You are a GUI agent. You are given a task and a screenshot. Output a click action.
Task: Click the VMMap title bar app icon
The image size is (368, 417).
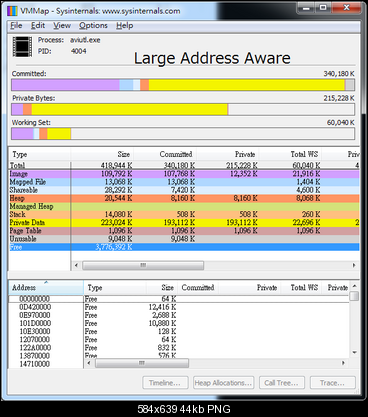click(x=12, y=11)
